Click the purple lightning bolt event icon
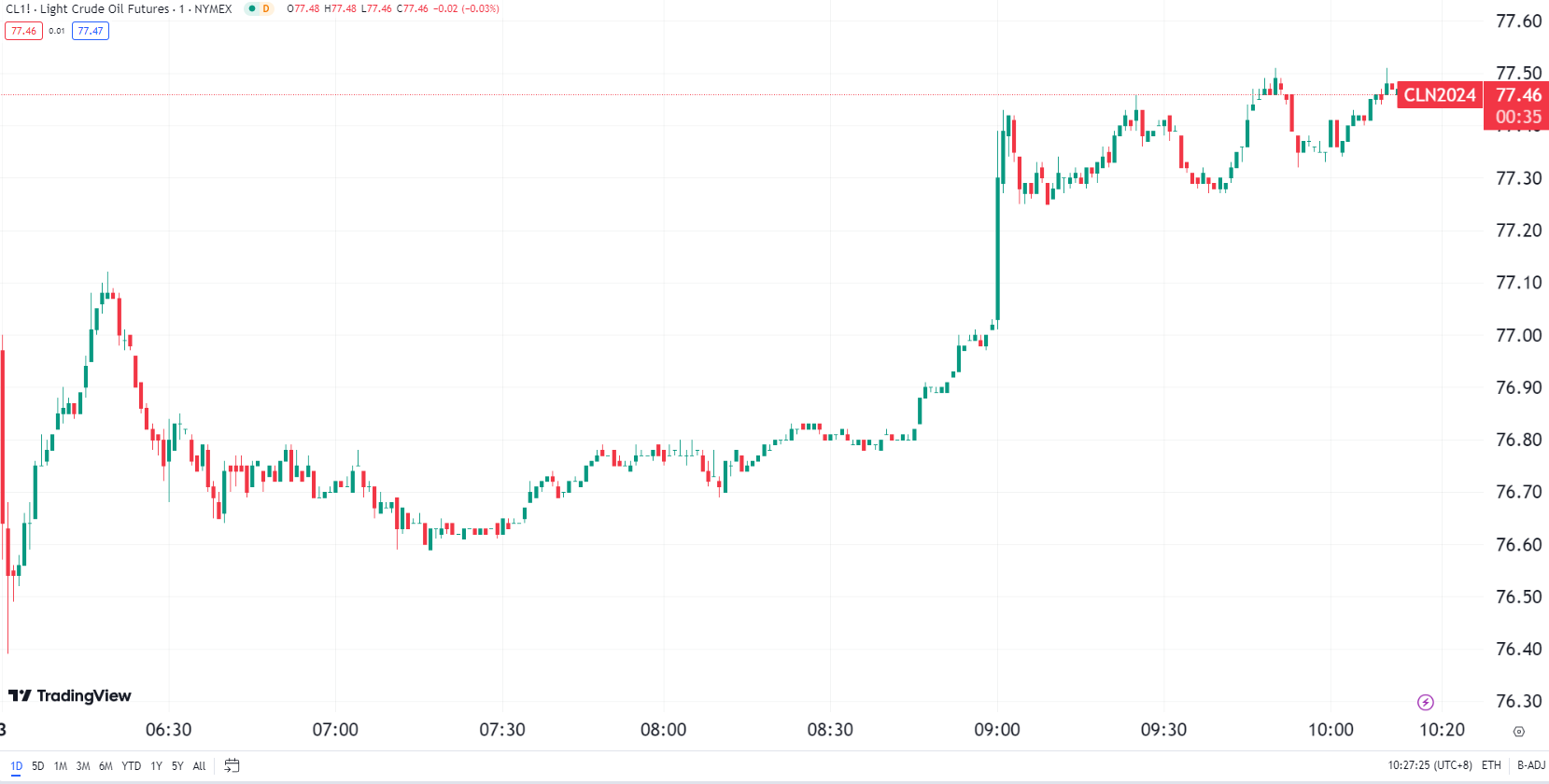 pyautogui.click(x=1425, y=702)
